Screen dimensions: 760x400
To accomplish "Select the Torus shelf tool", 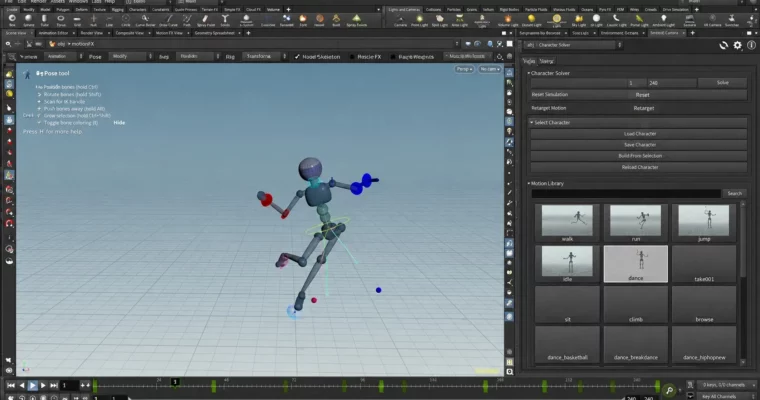I will [x=61, y=20].
